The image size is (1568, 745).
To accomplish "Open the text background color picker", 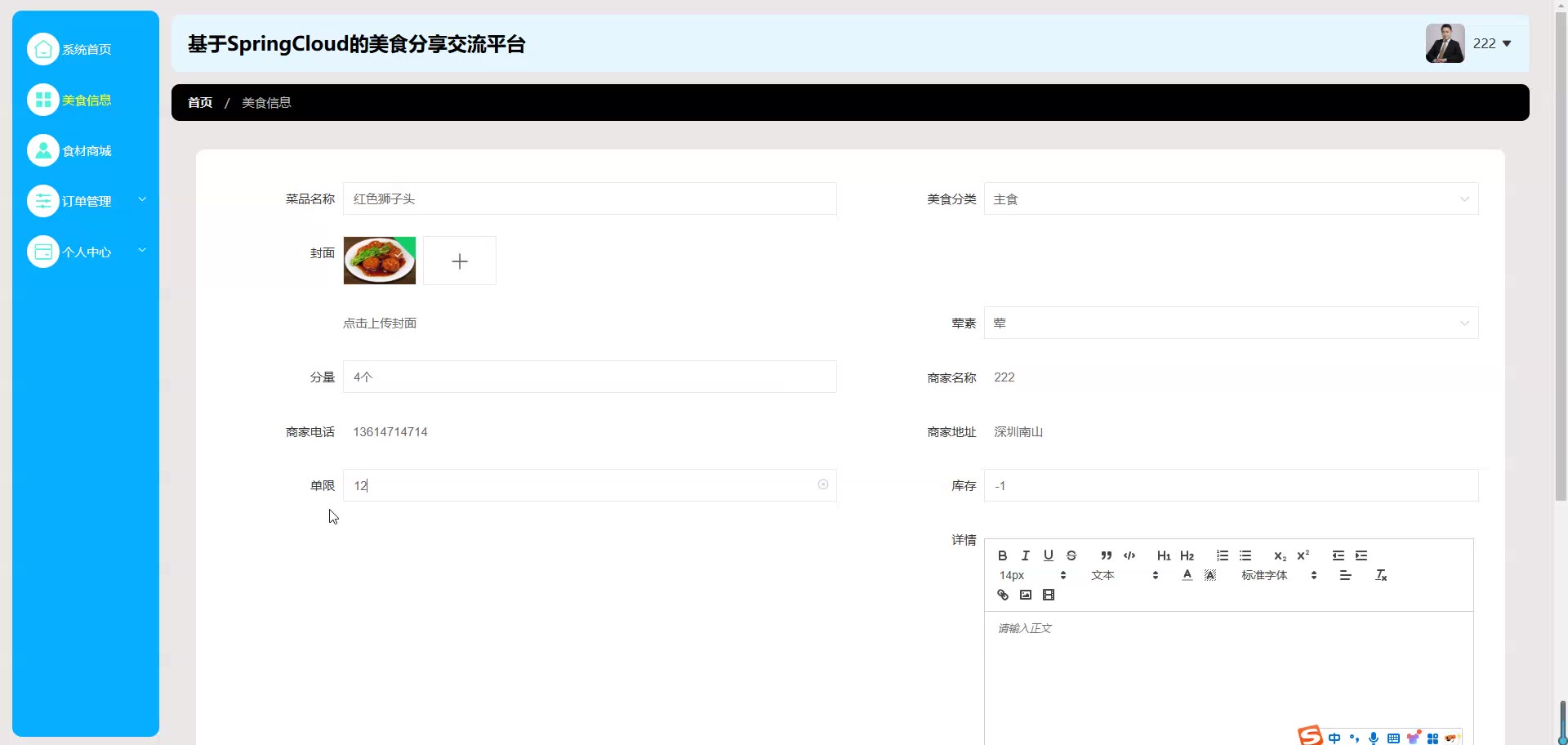I will coord(1210,575).
